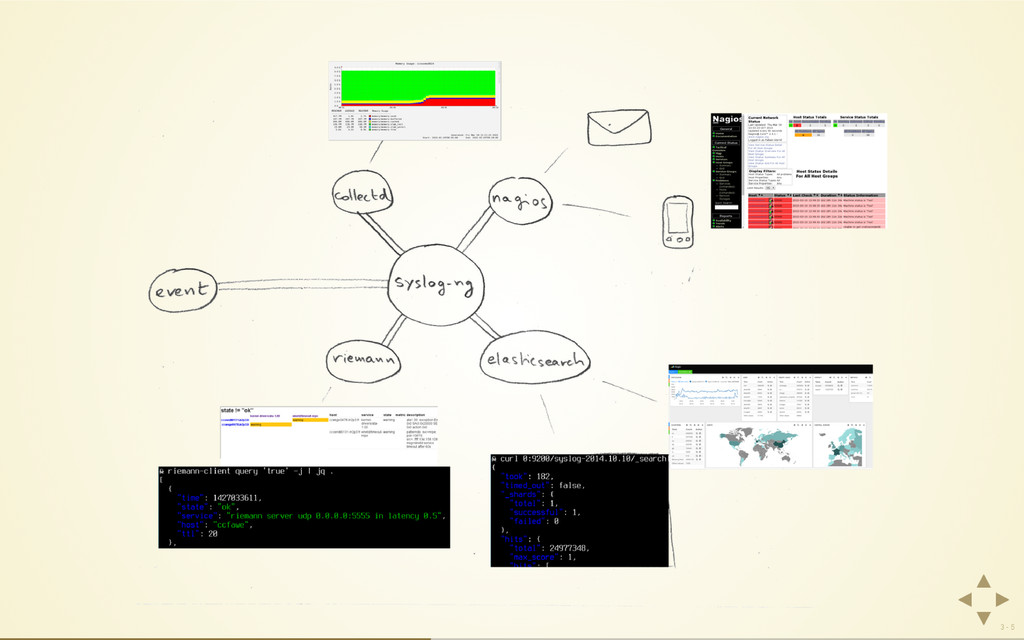
Task: Click the state != "ok" heading text
Action: point(236,411)
